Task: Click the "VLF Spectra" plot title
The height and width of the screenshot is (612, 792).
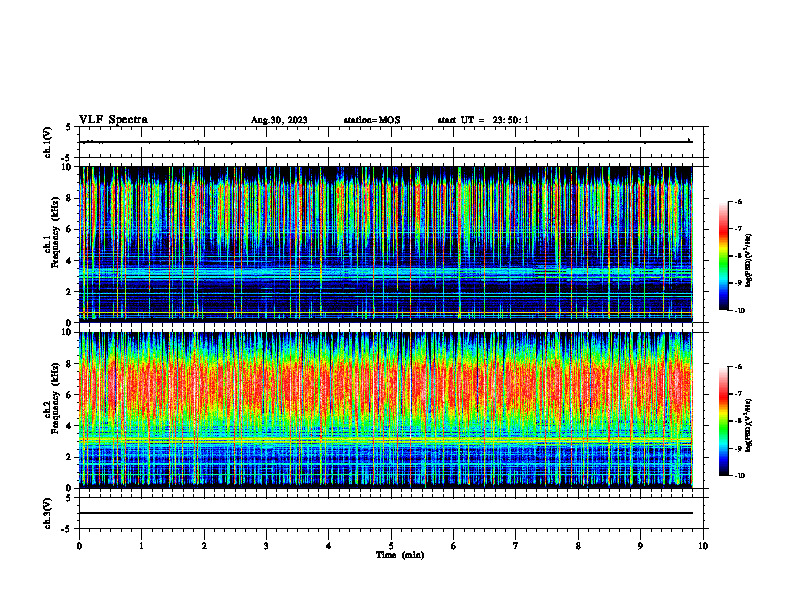Action: (x=113, y=120)
